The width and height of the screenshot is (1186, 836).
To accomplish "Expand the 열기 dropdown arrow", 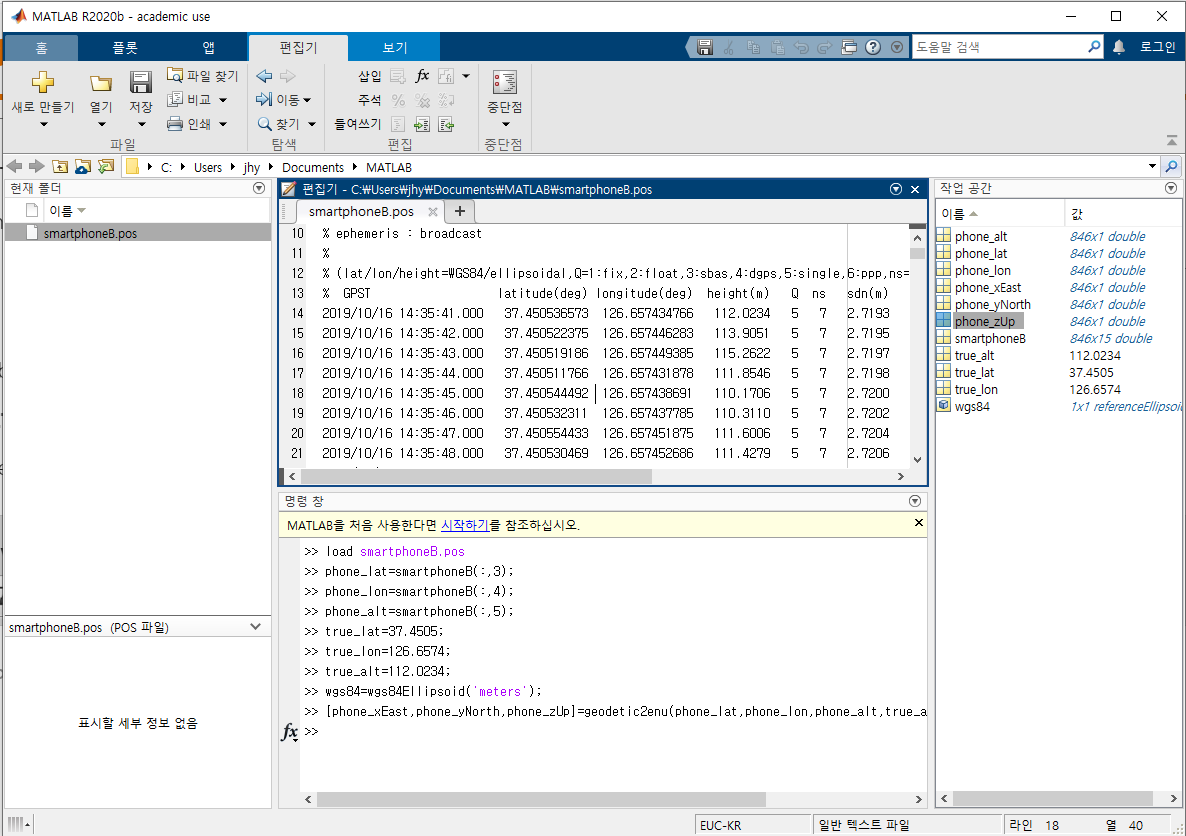I will pos(101,124).
